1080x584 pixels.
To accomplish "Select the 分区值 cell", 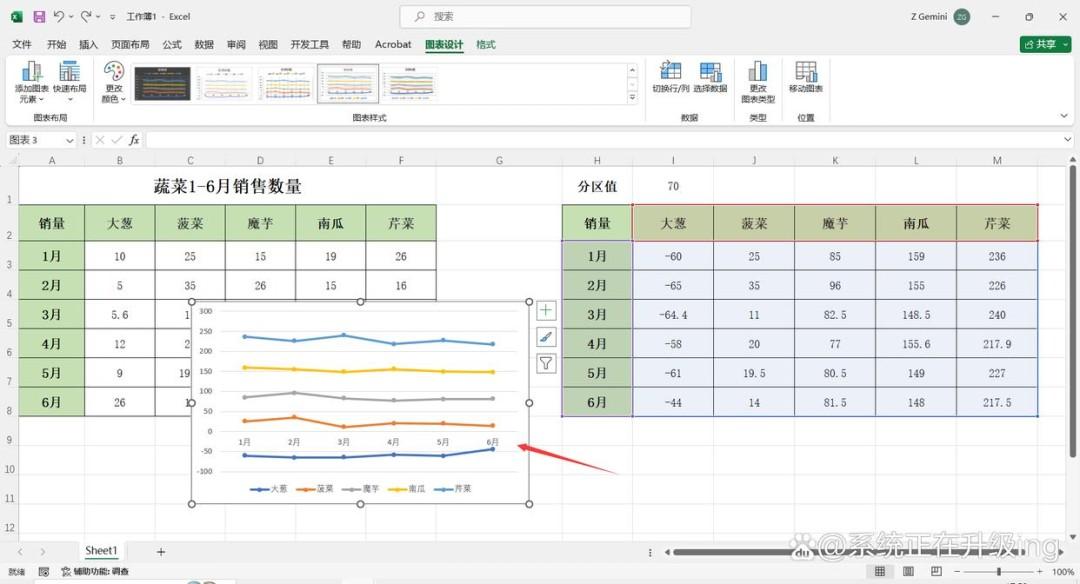I will coord(597,186).
